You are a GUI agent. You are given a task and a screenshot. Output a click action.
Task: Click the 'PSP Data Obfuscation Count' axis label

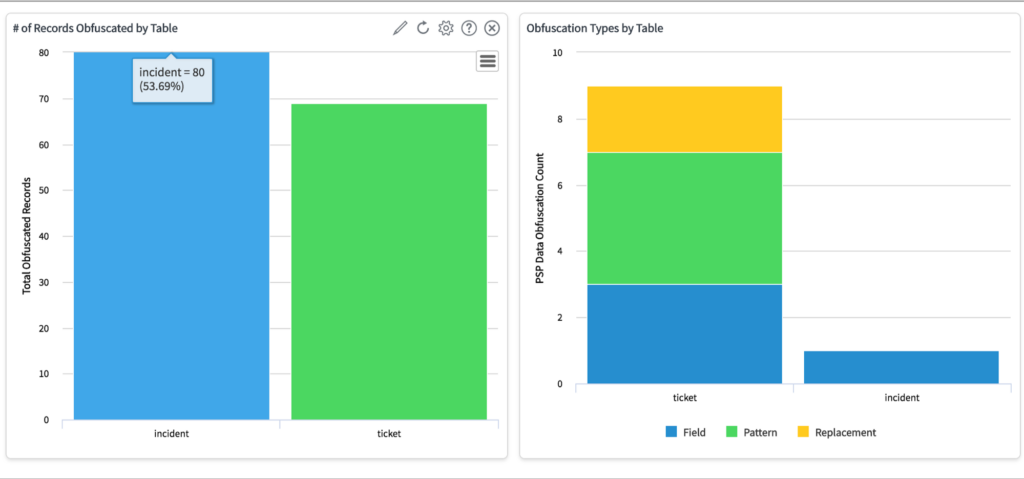tap(539, 218)
